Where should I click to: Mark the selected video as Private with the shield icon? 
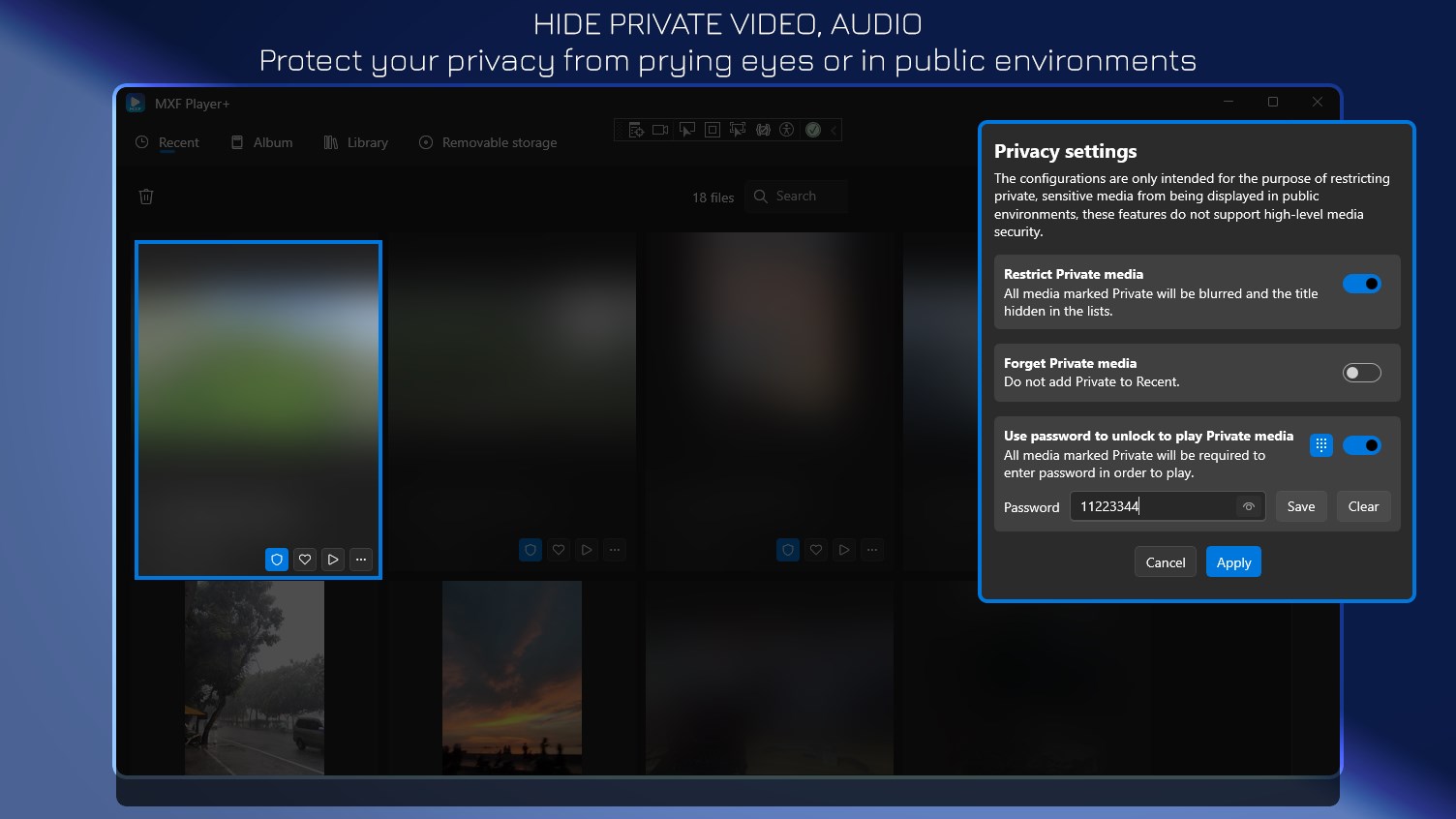click(x=277, y=560)
